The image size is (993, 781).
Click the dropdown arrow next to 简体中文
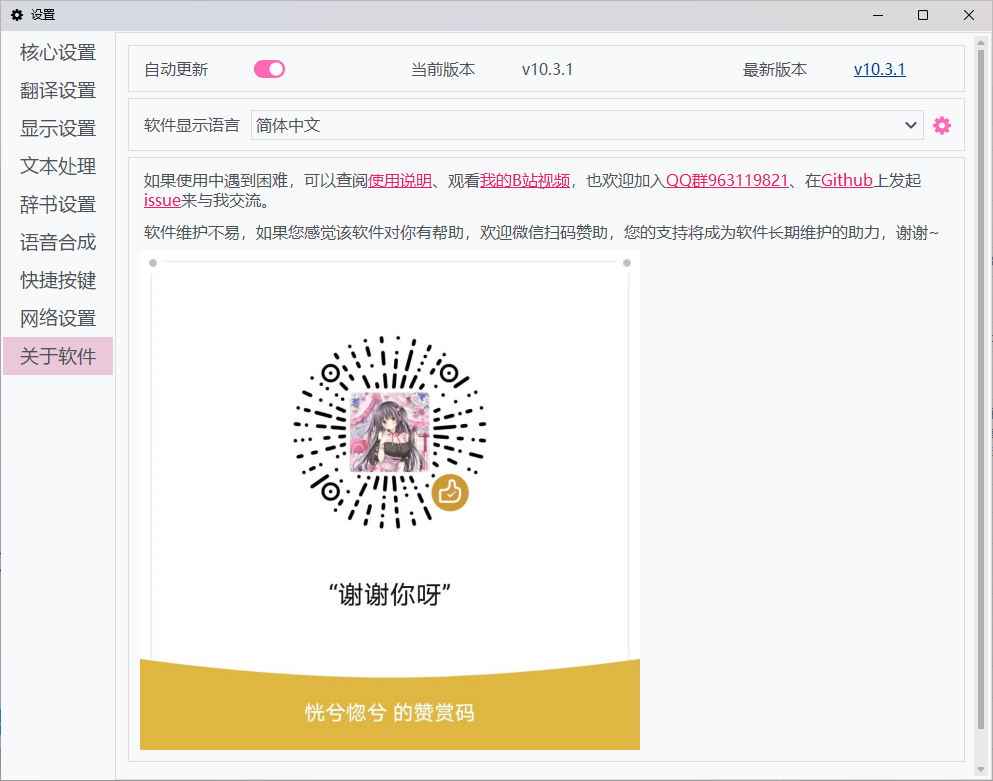pyautogui.click(x=911, y=125)
